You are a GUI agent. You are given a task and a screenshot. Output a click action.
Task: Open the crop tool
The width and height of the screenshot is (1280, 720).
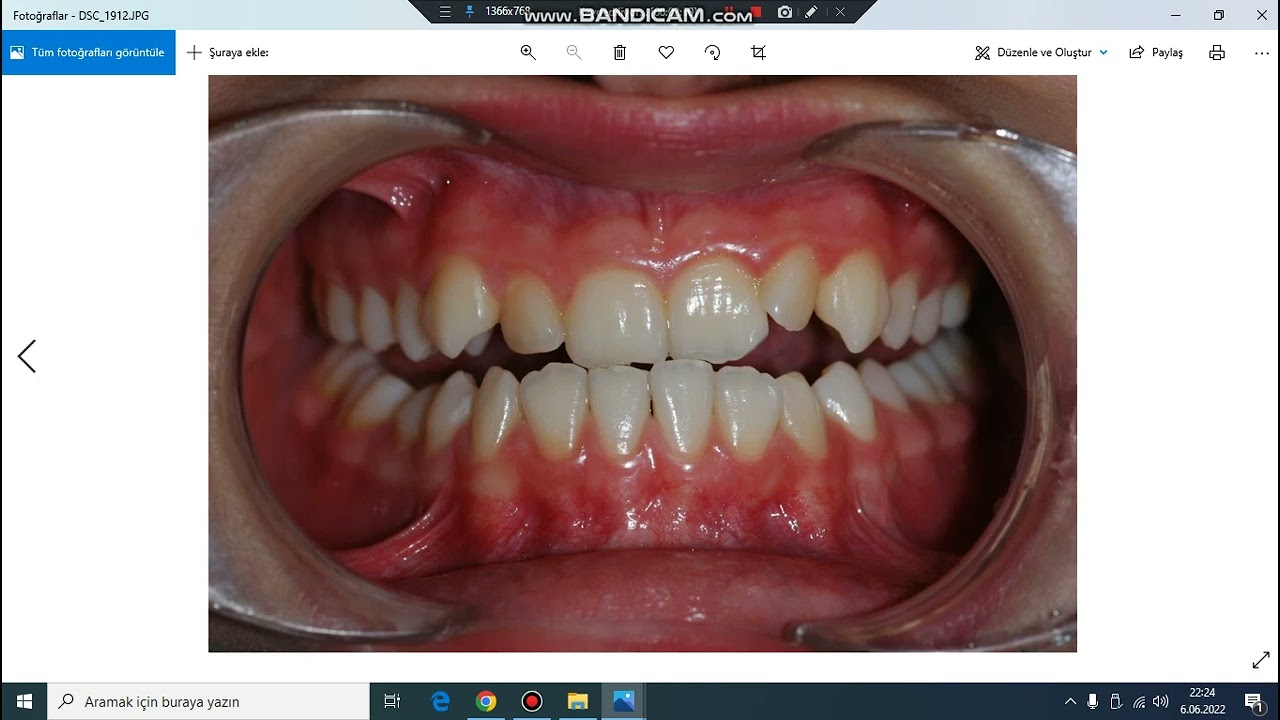point(758,53)
